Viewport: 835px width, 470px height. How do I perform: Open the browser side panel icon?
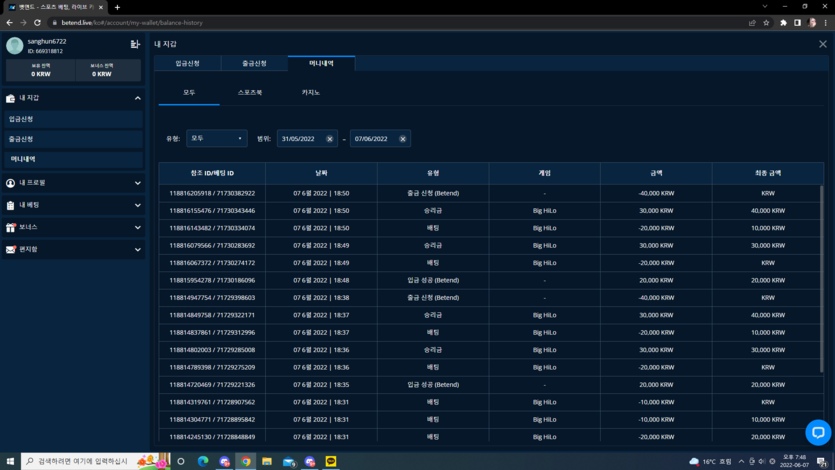[797, 23]
